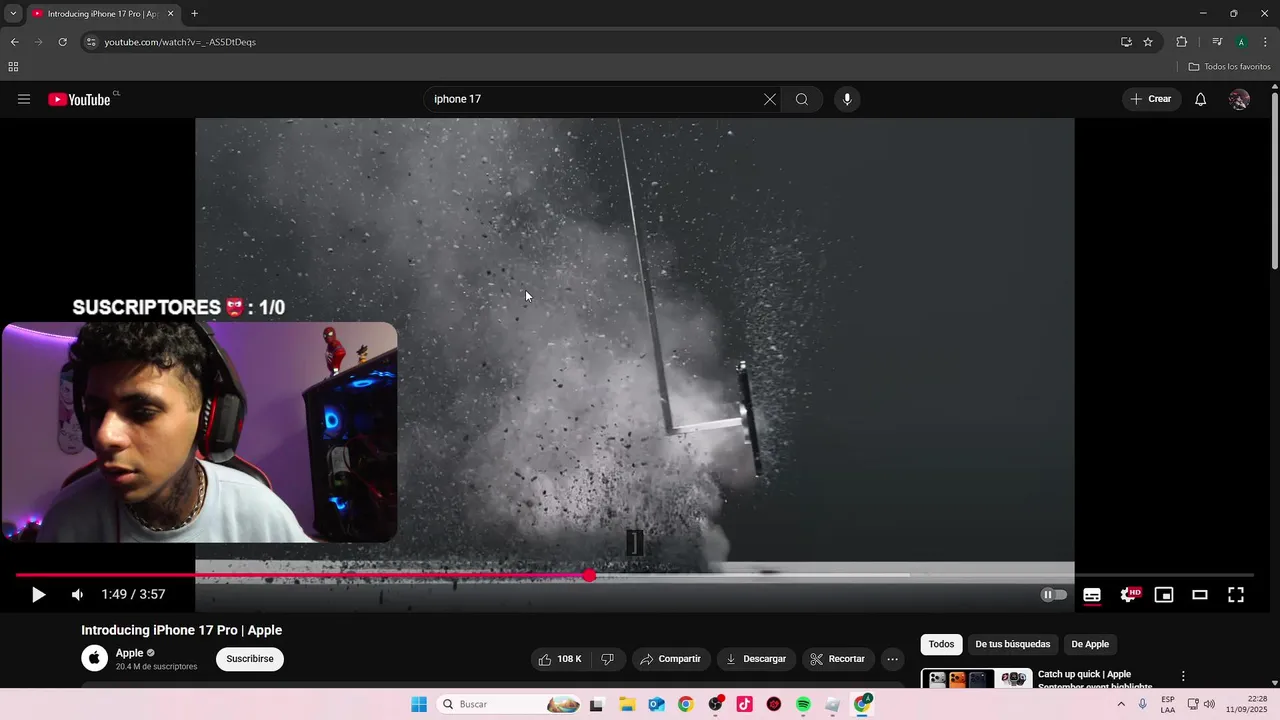
Task: Bookmark this page with the star
Action: 1148,42
